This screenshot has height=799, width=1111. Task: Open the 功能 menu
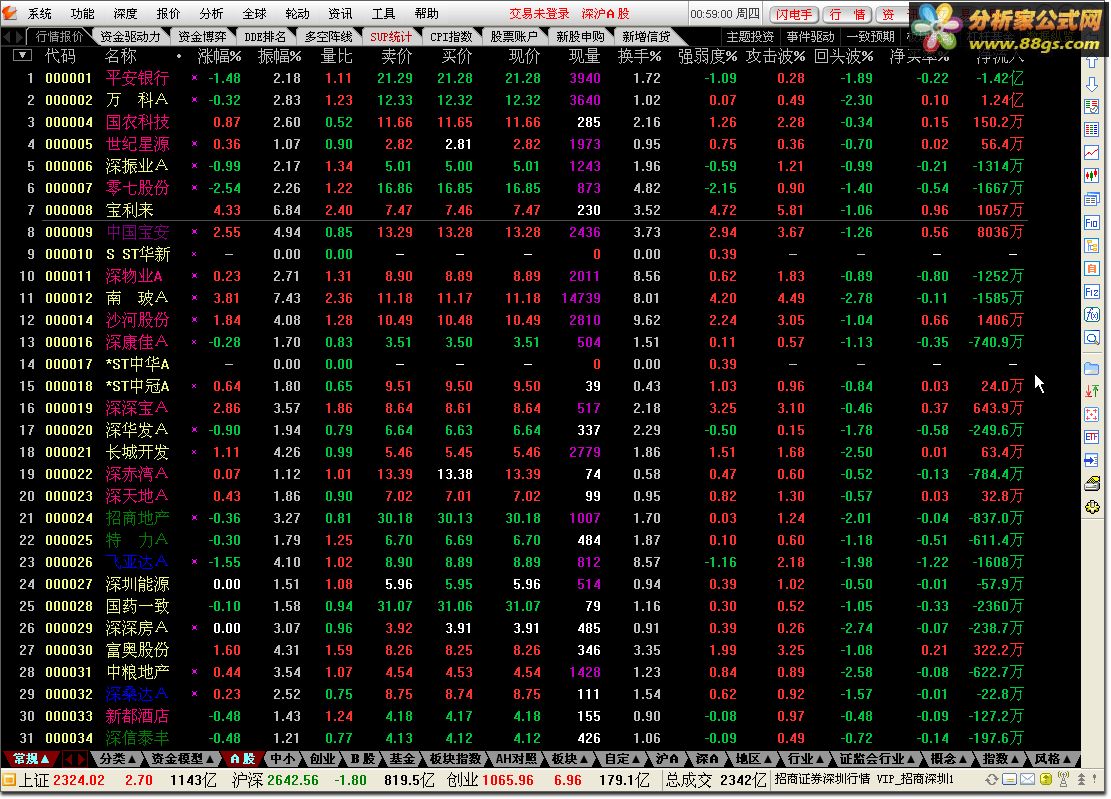click(82, 13)
